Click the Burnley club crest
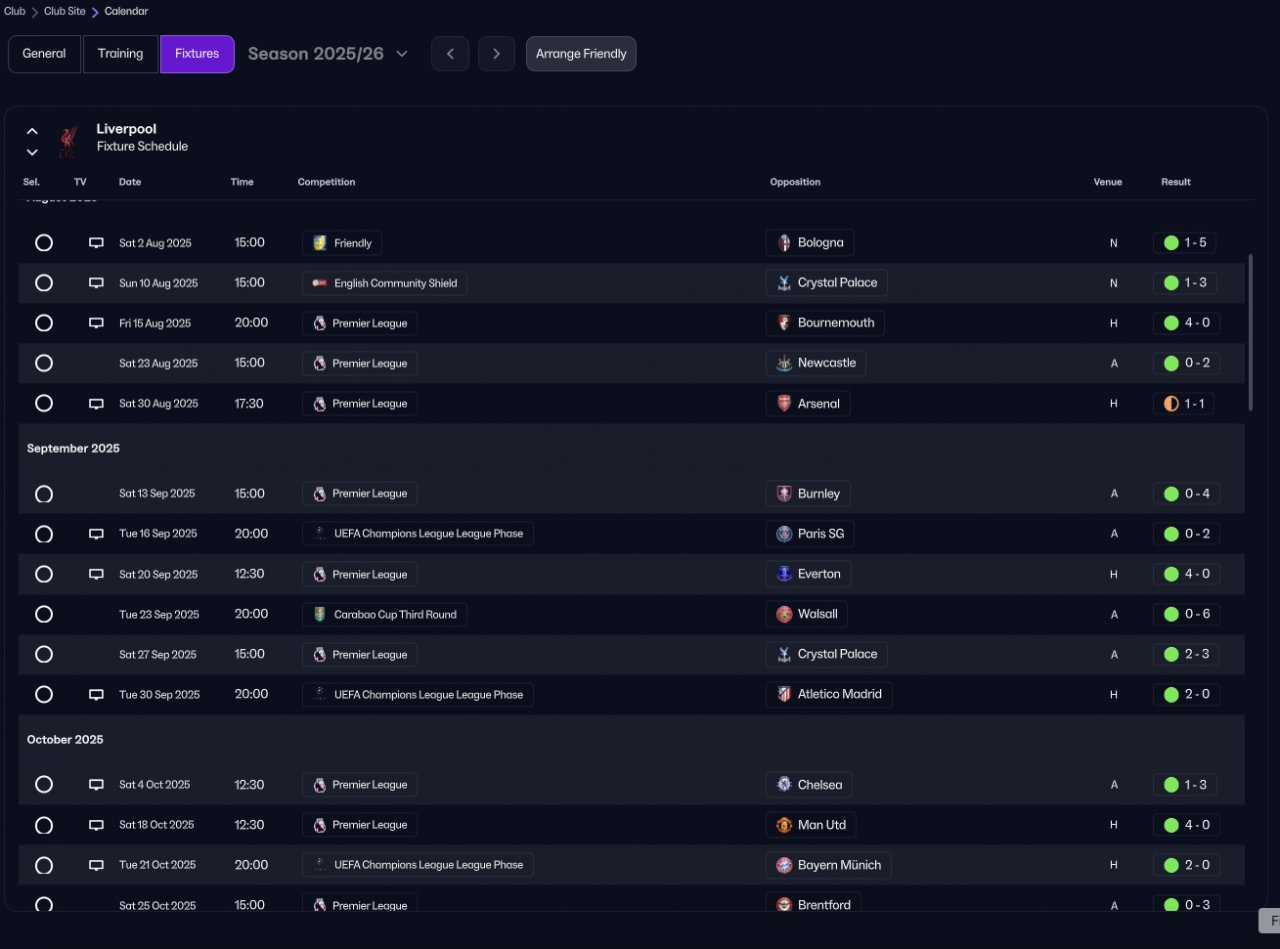This screenshot has width=1280, height=949. click(784, 494)
